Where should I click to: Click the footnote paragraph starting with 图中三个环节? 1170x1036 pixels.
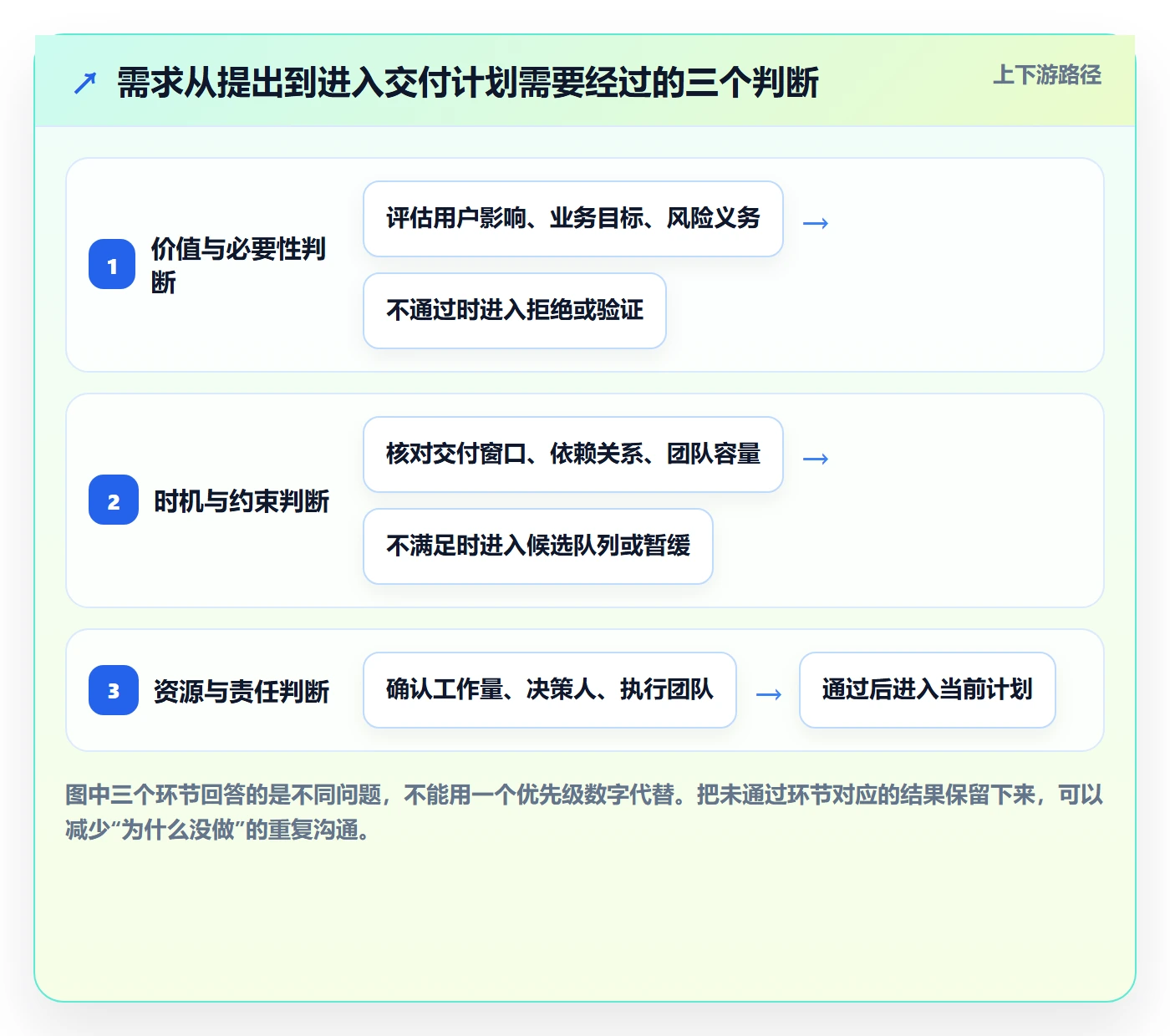point(584,812)
